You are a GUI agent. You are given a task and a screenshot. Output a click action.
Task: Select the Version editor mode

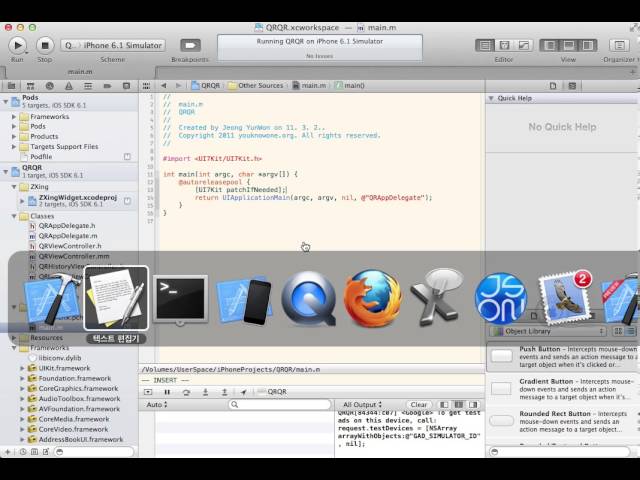(x=523, y=45)
